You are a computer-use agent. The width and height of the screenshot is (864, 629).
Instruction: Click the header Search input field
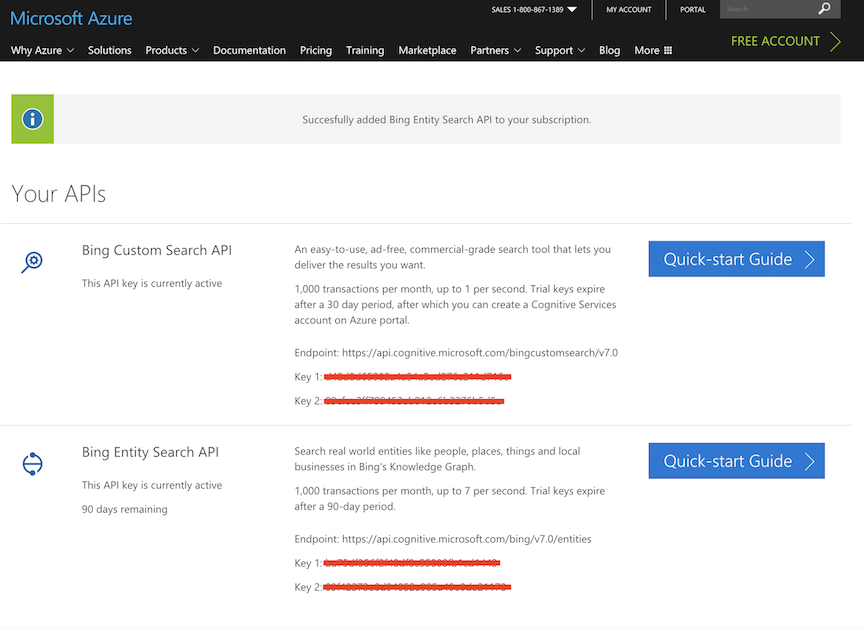769,9
